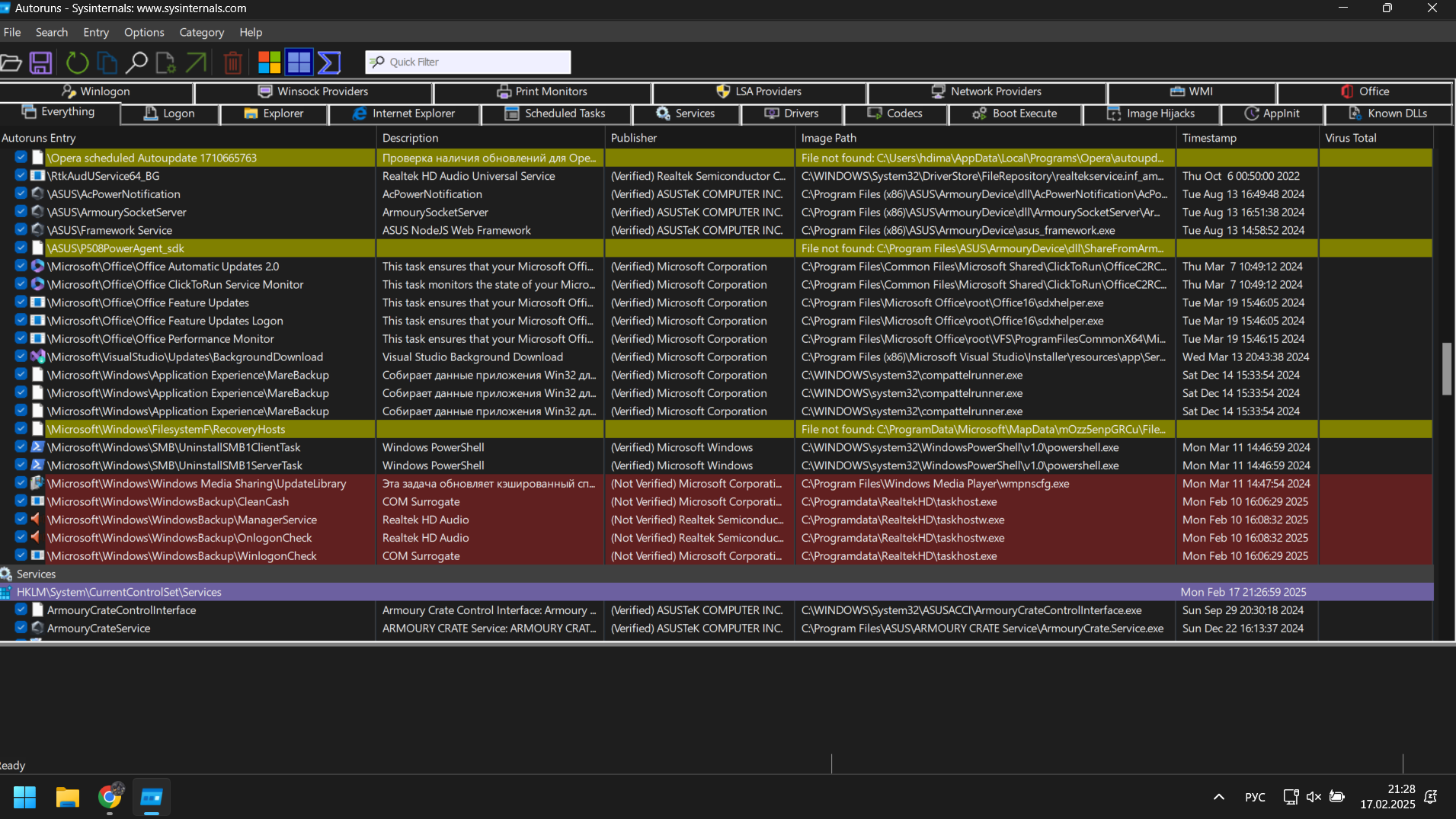Click the Autoruns taskbar icon
Image resolution: width=1456 pixels, height=819 pixels.
[x=152, y=797]
